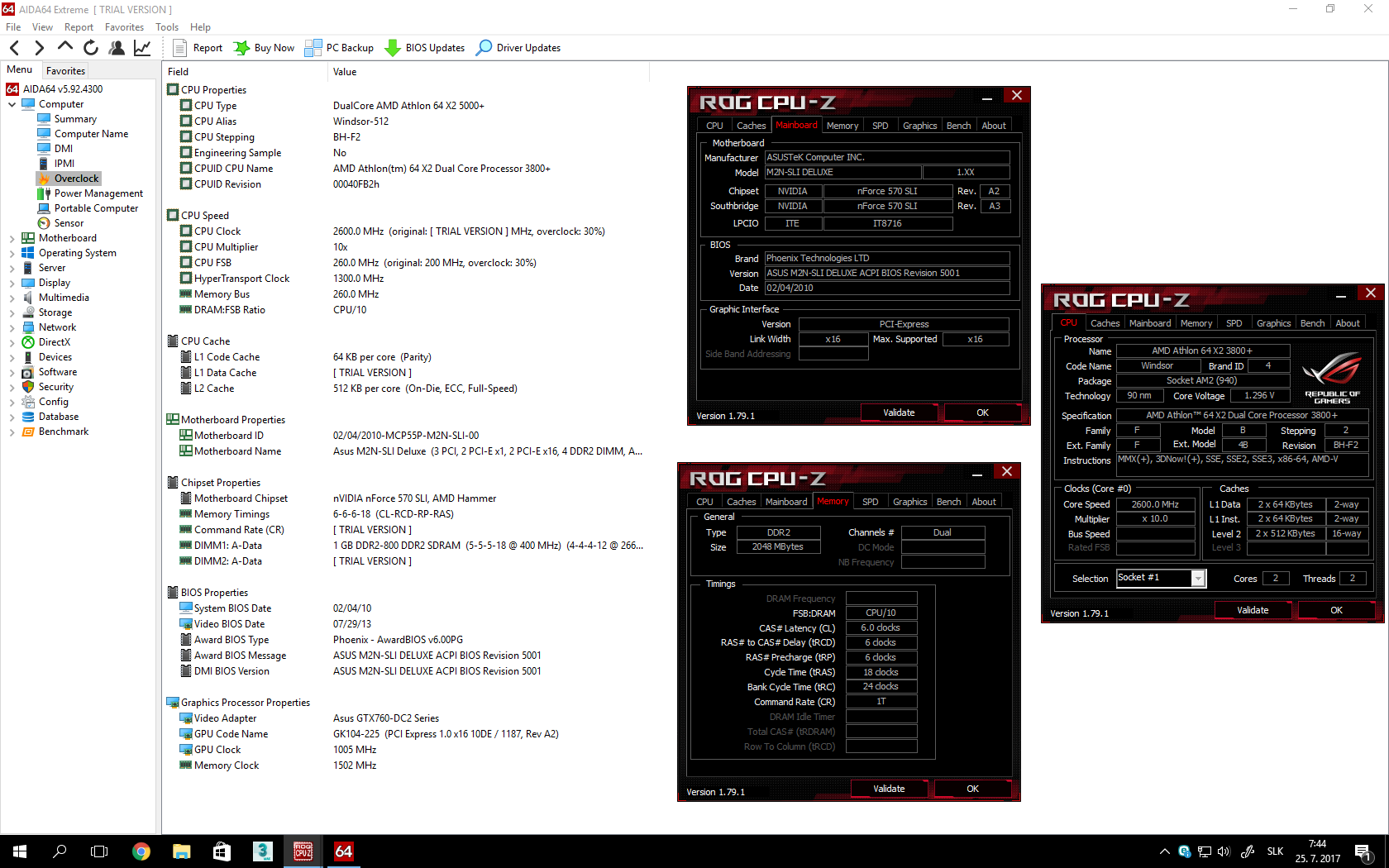Click the Up-level arrow icon
Viewport: 1389px width, 868px height.
[65, 47]
